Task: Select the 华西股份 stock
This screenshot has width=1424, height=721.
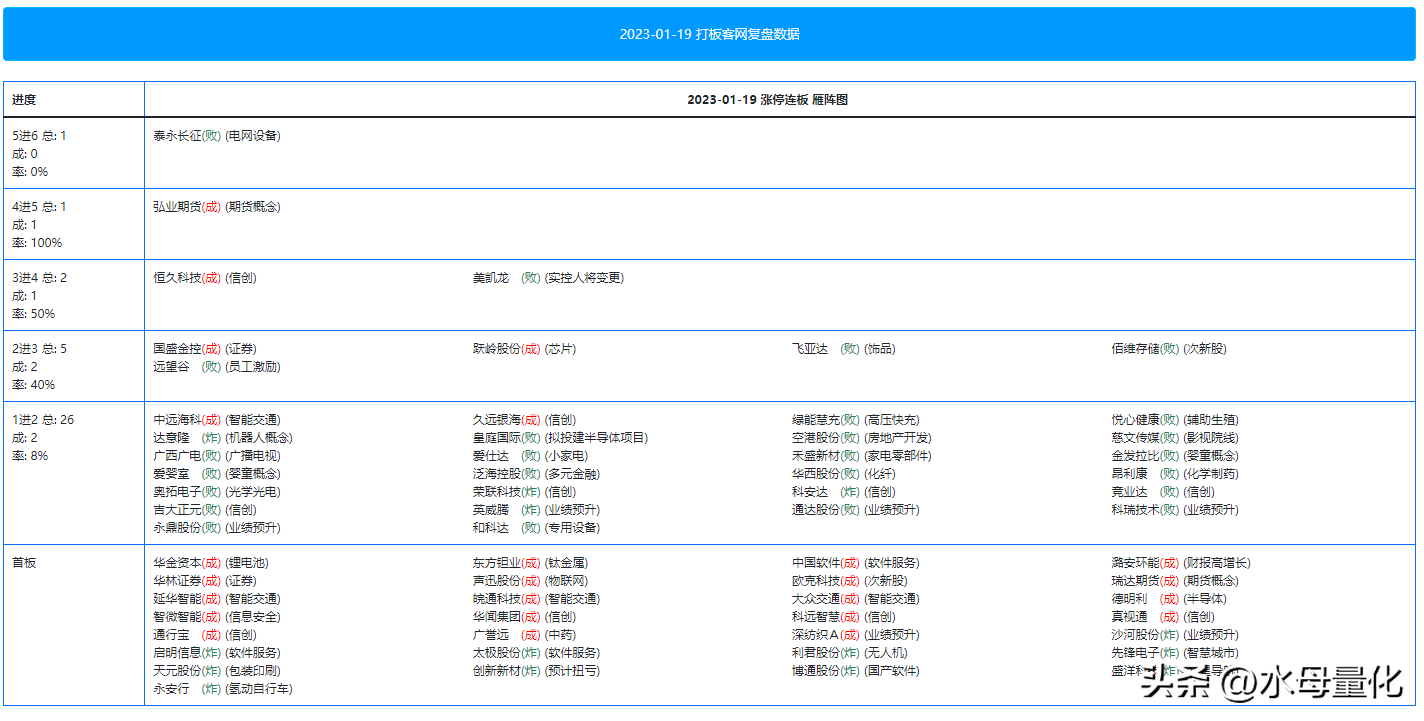Action: tap(816, 474)
